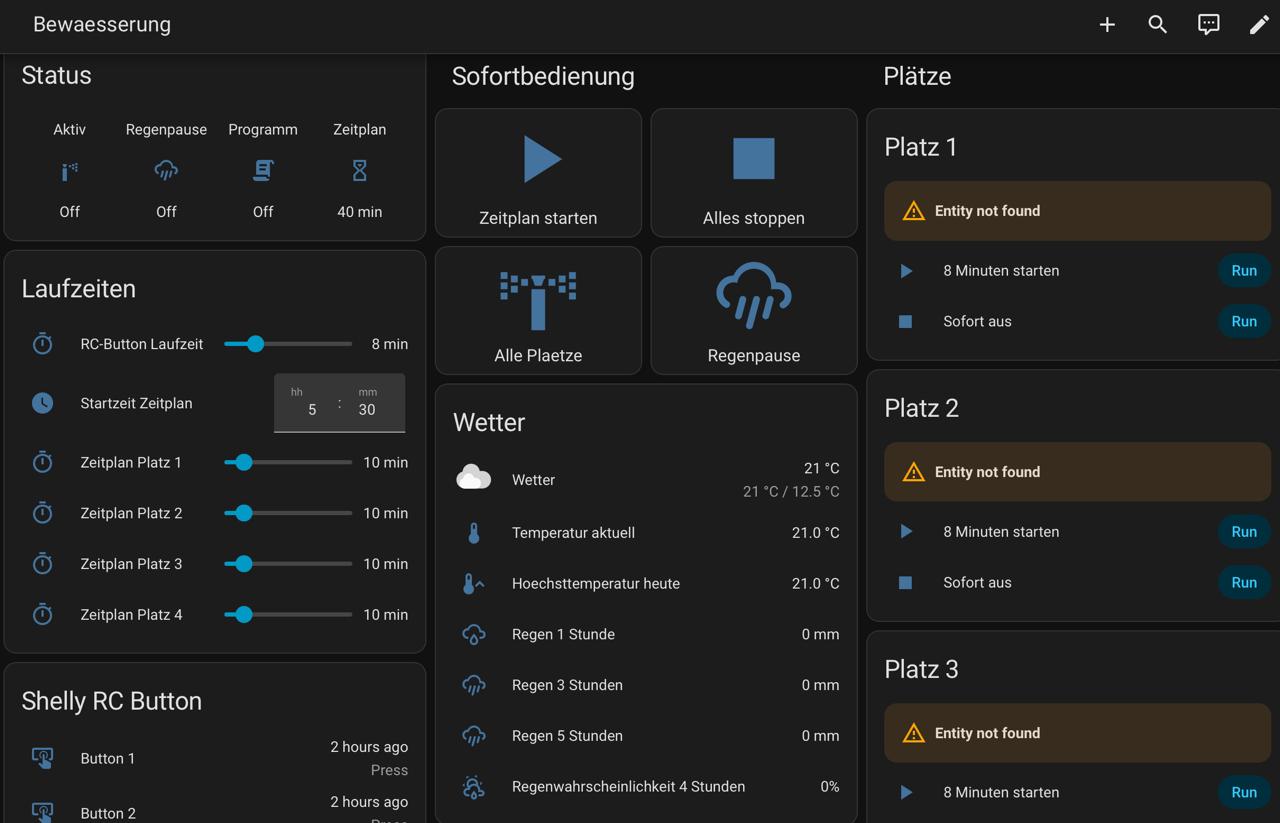Click the Button 1 row label
1280x823 pixels.
(x=108, y=759)
